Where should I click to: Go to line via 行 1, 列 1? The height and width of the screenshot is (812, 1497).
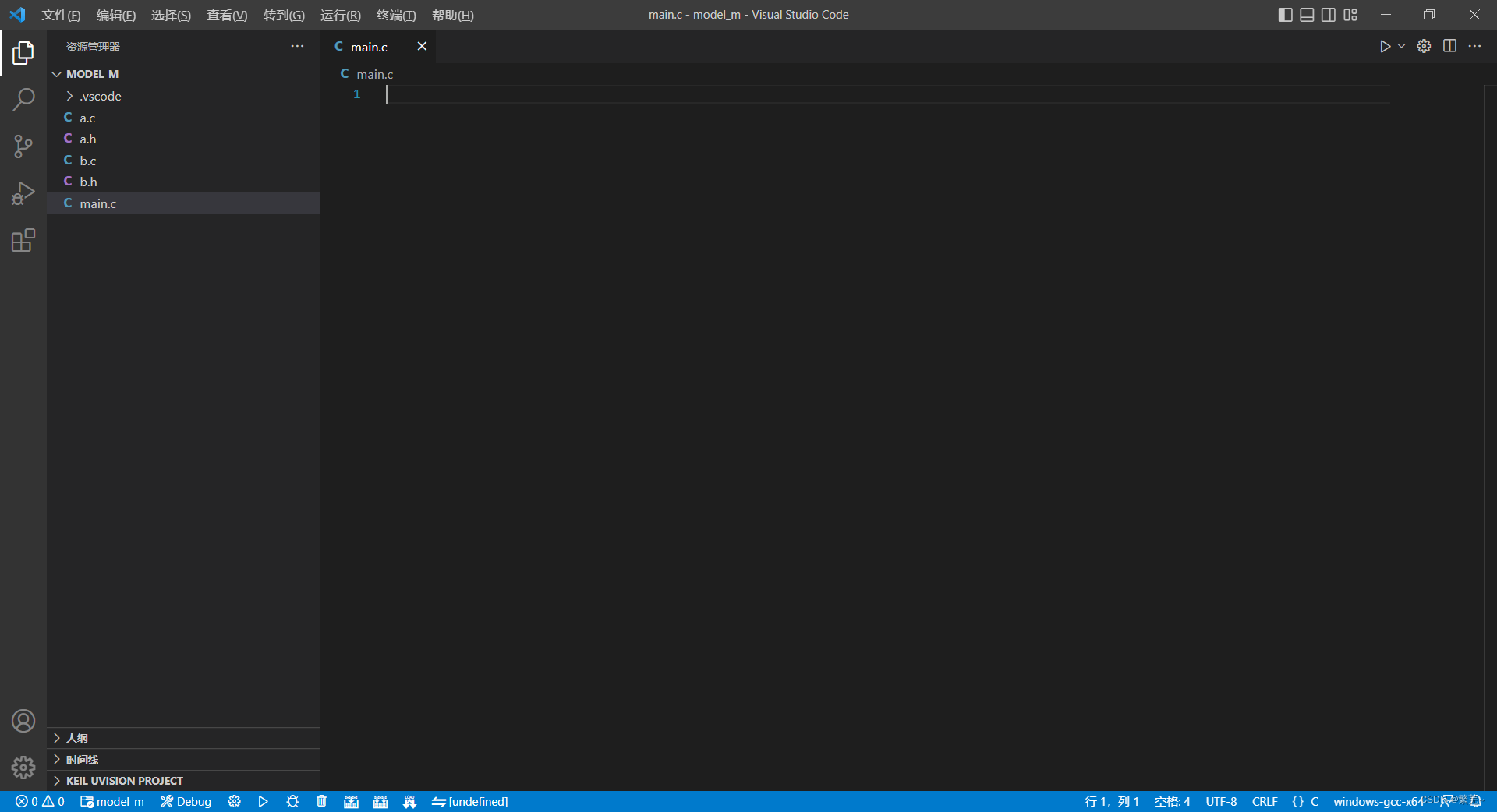[1112, 802]
